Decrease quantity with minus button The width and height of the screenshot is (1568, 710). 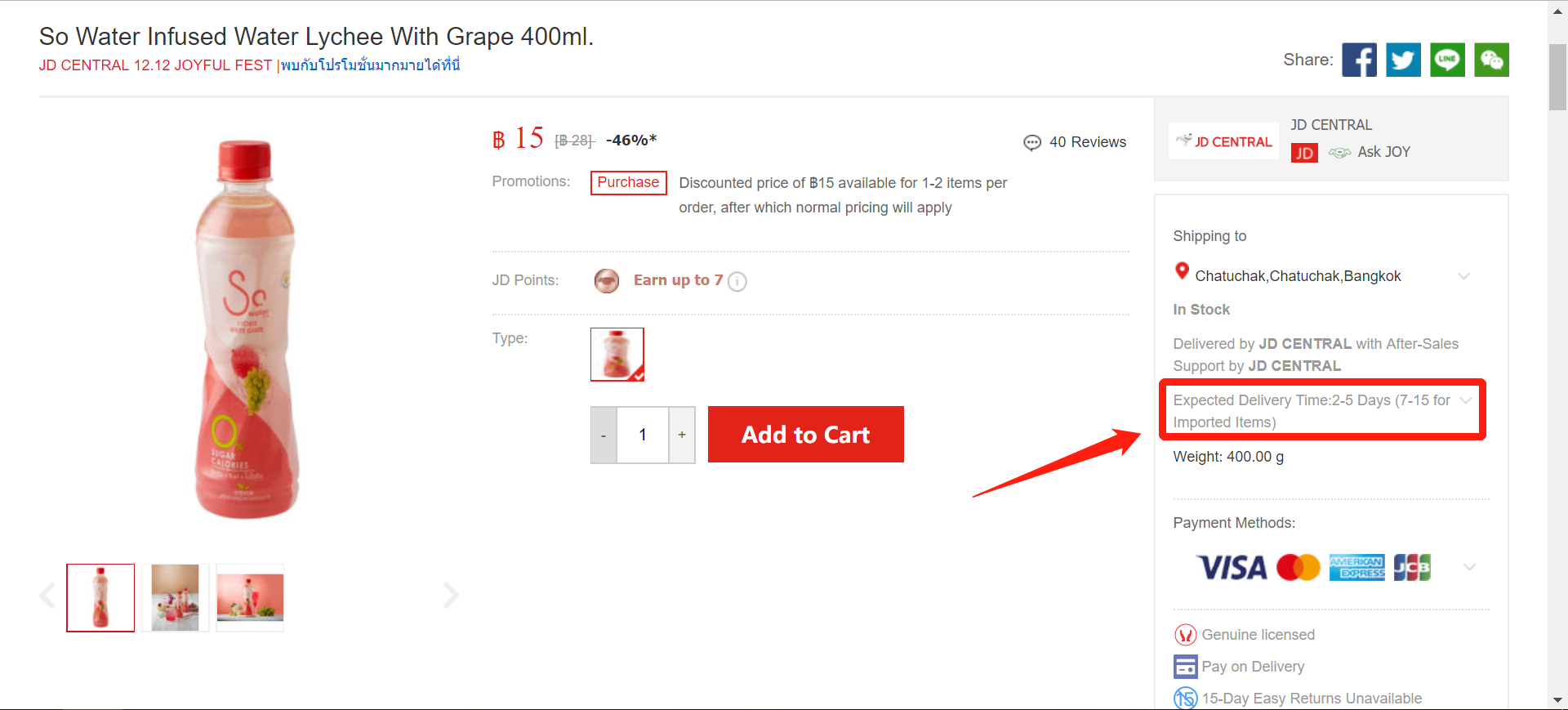604,435
